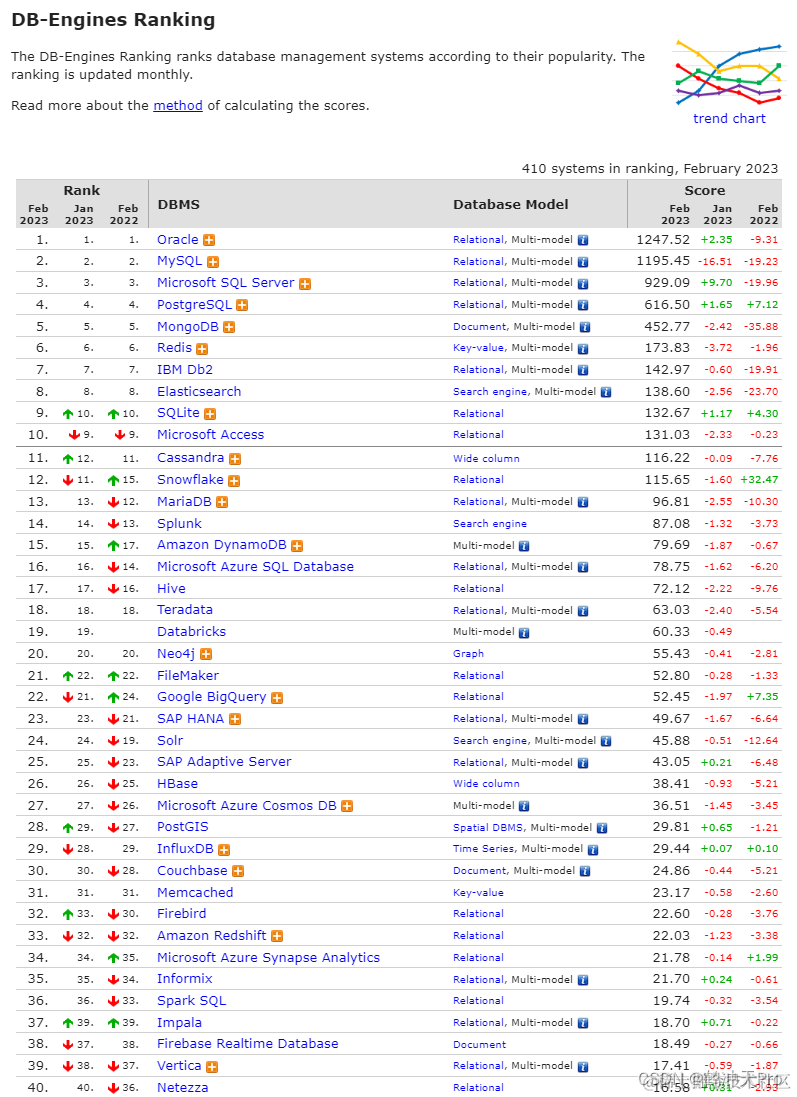Screen dimensions: 797x1097
Task: Open the Firebase Realtime Database page
Action: (x=248, y=1044)
